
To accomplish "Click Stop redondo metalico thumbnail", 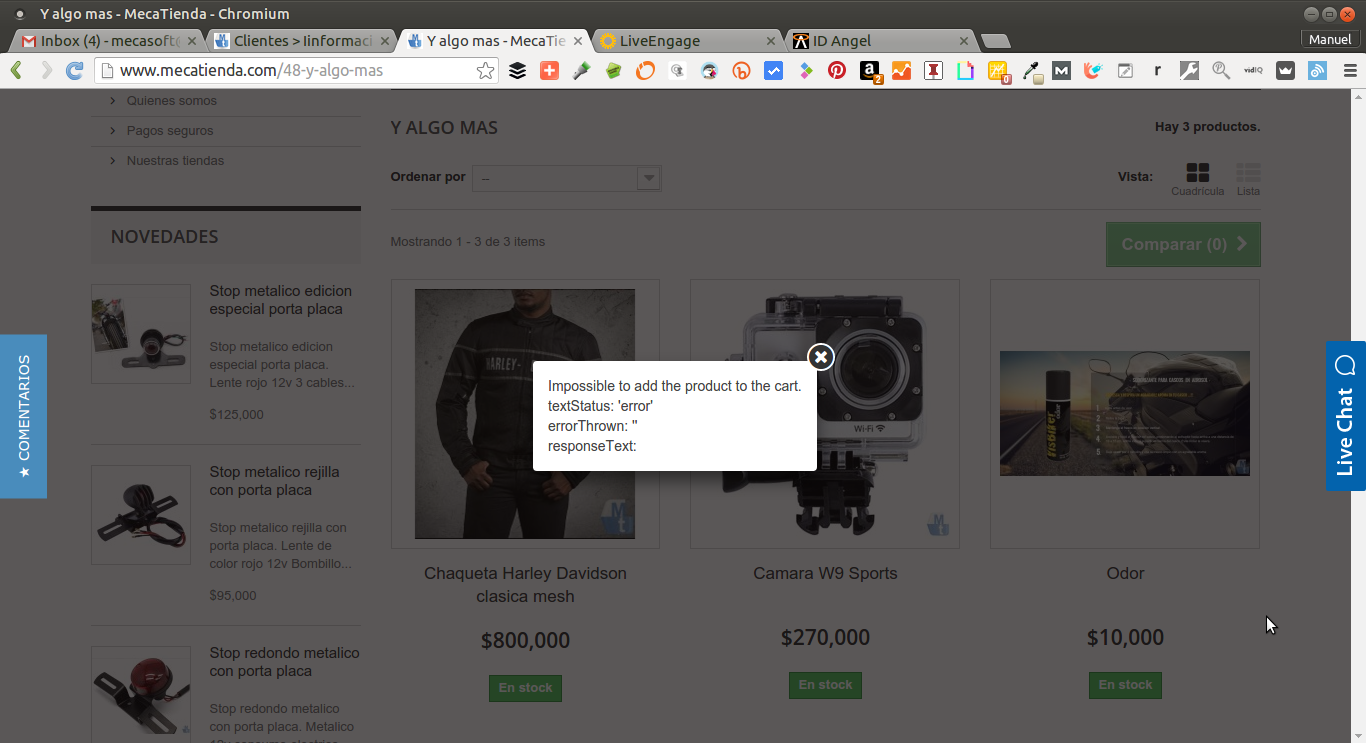I will [141, 694].
